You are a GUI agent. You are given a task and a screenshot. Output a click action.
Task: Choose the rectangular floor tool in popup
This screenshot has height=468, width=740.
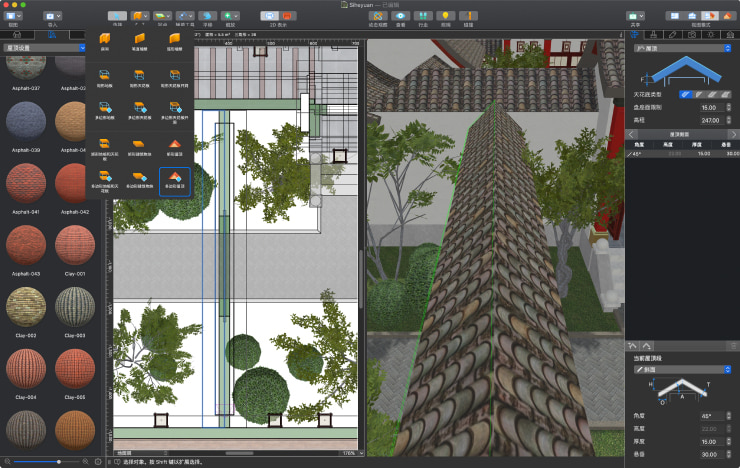105,78
